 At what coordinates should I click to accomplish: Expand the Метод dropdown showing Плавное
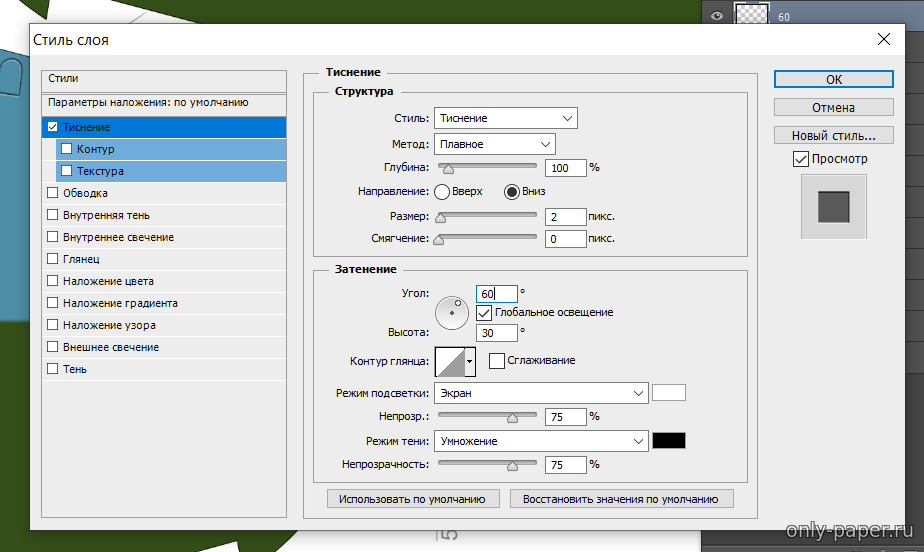coord(494,144)
